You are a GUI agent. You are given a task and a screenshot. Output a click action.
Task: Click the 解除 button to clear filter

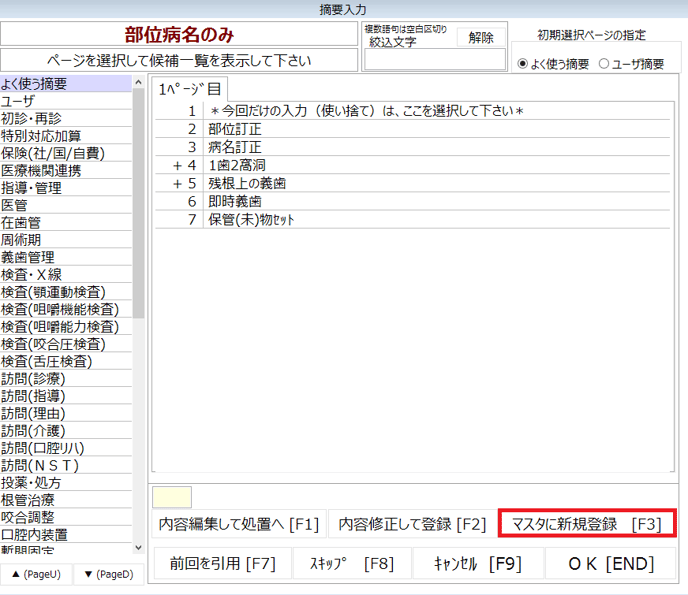coord(480,37)
